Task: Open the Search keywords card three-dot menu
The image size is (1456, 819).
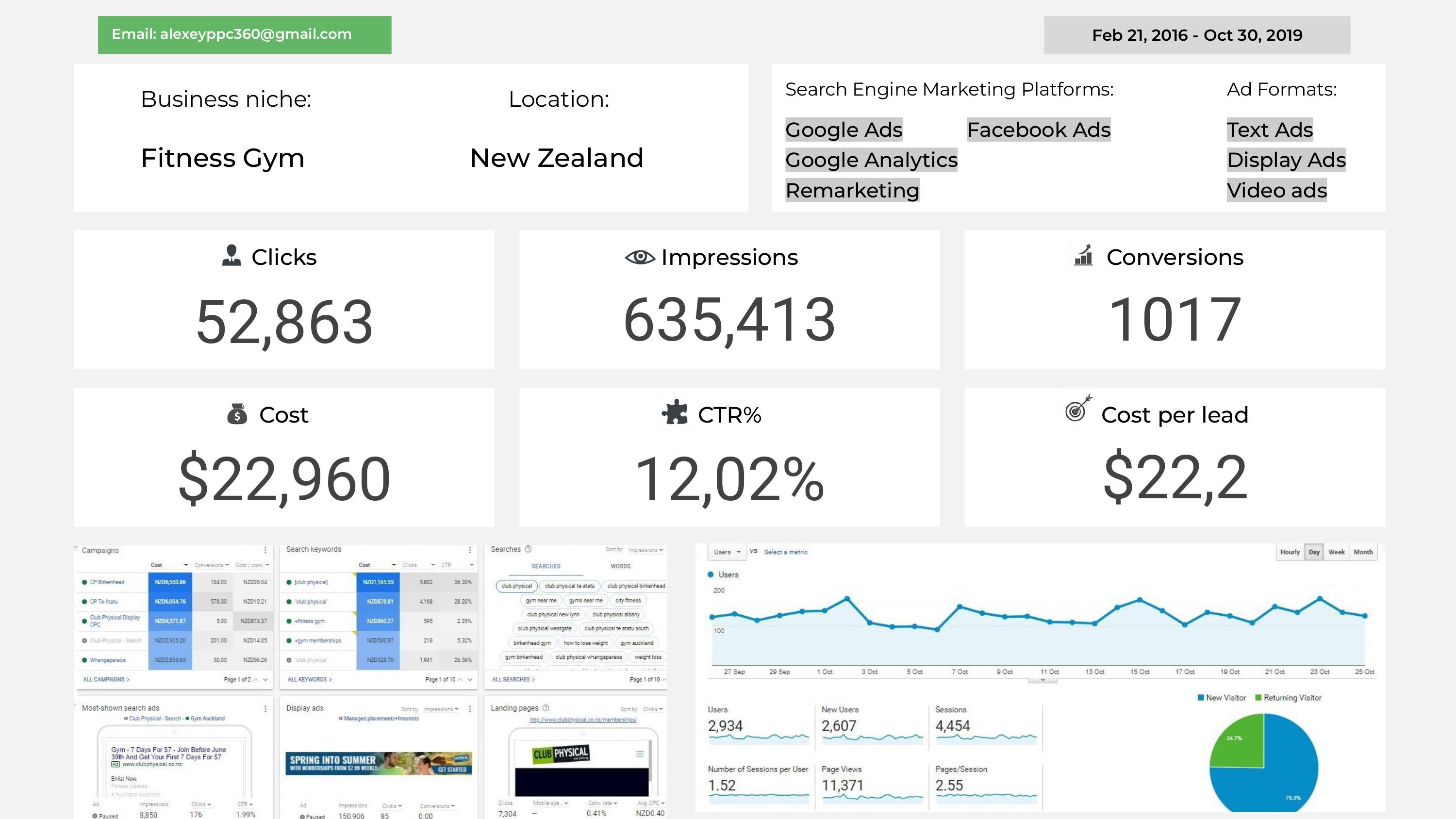Action: [x=470, y=550]
